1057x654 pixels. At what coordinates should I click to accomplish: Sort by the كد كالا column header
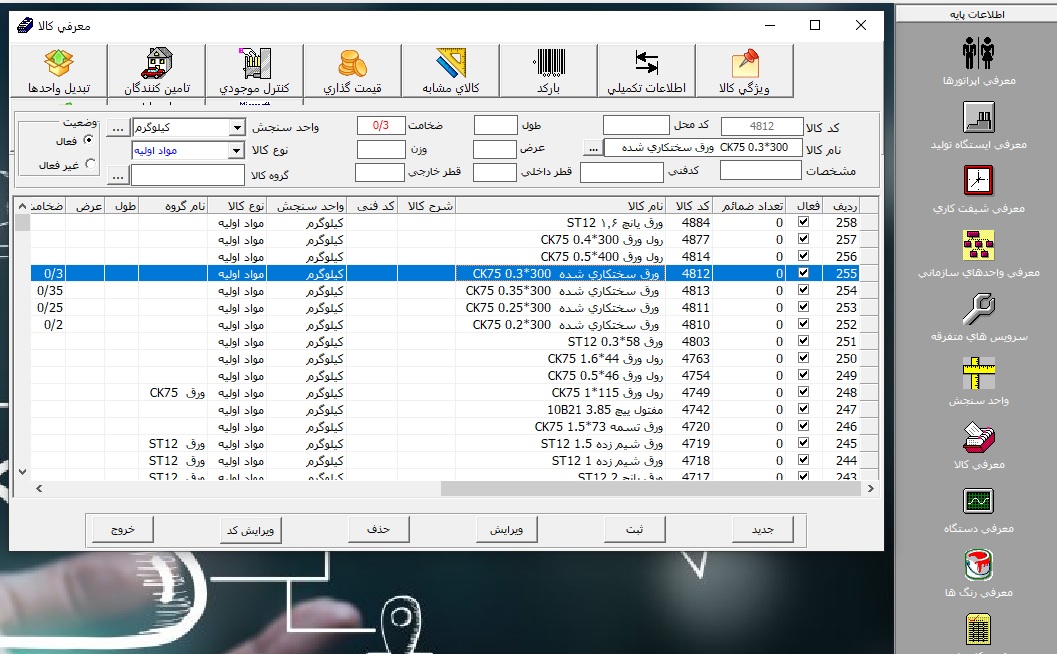[692, 206]
